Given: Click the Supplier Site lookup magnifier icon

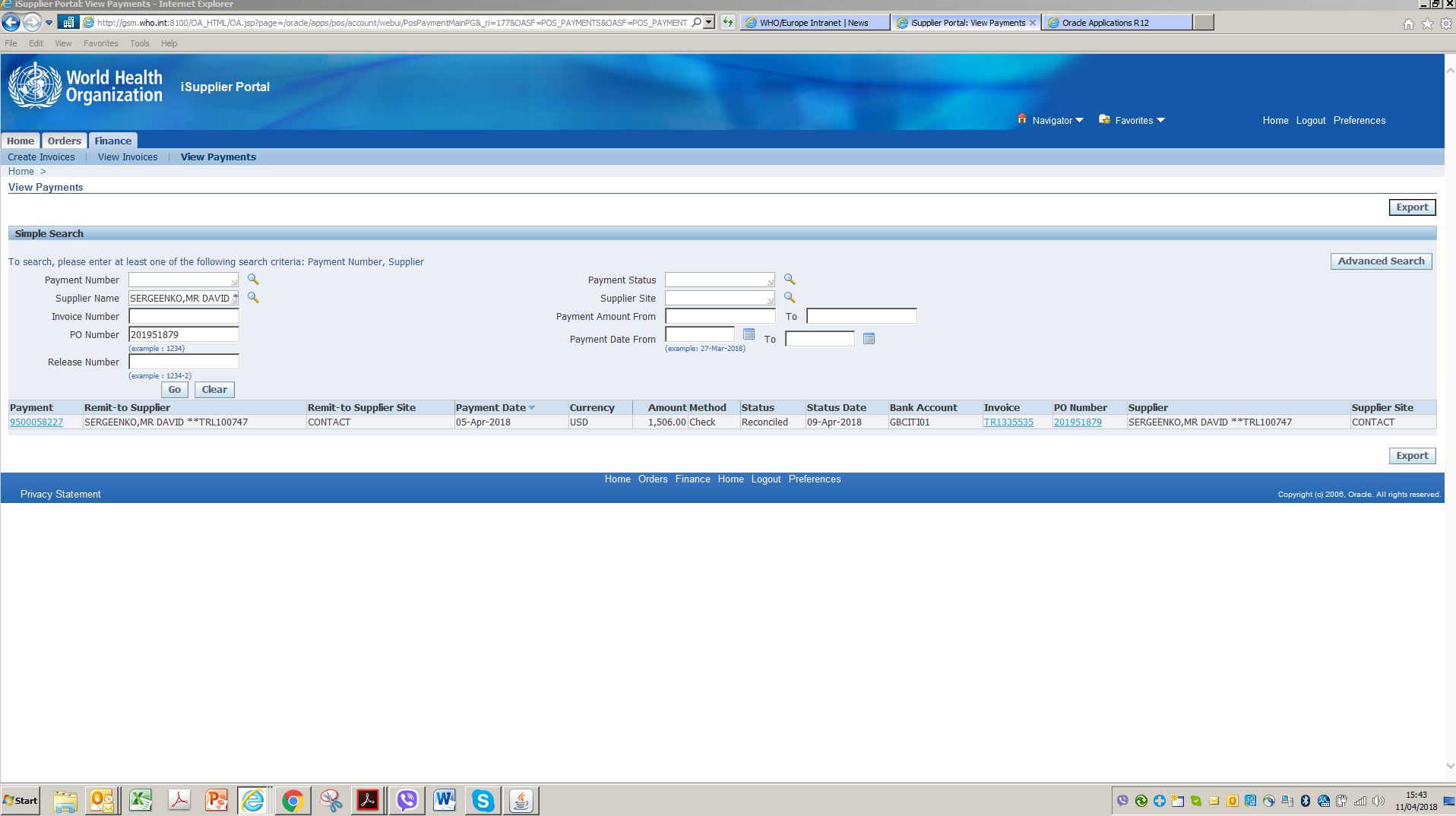Looking at the screenshot, I should 790,298.
